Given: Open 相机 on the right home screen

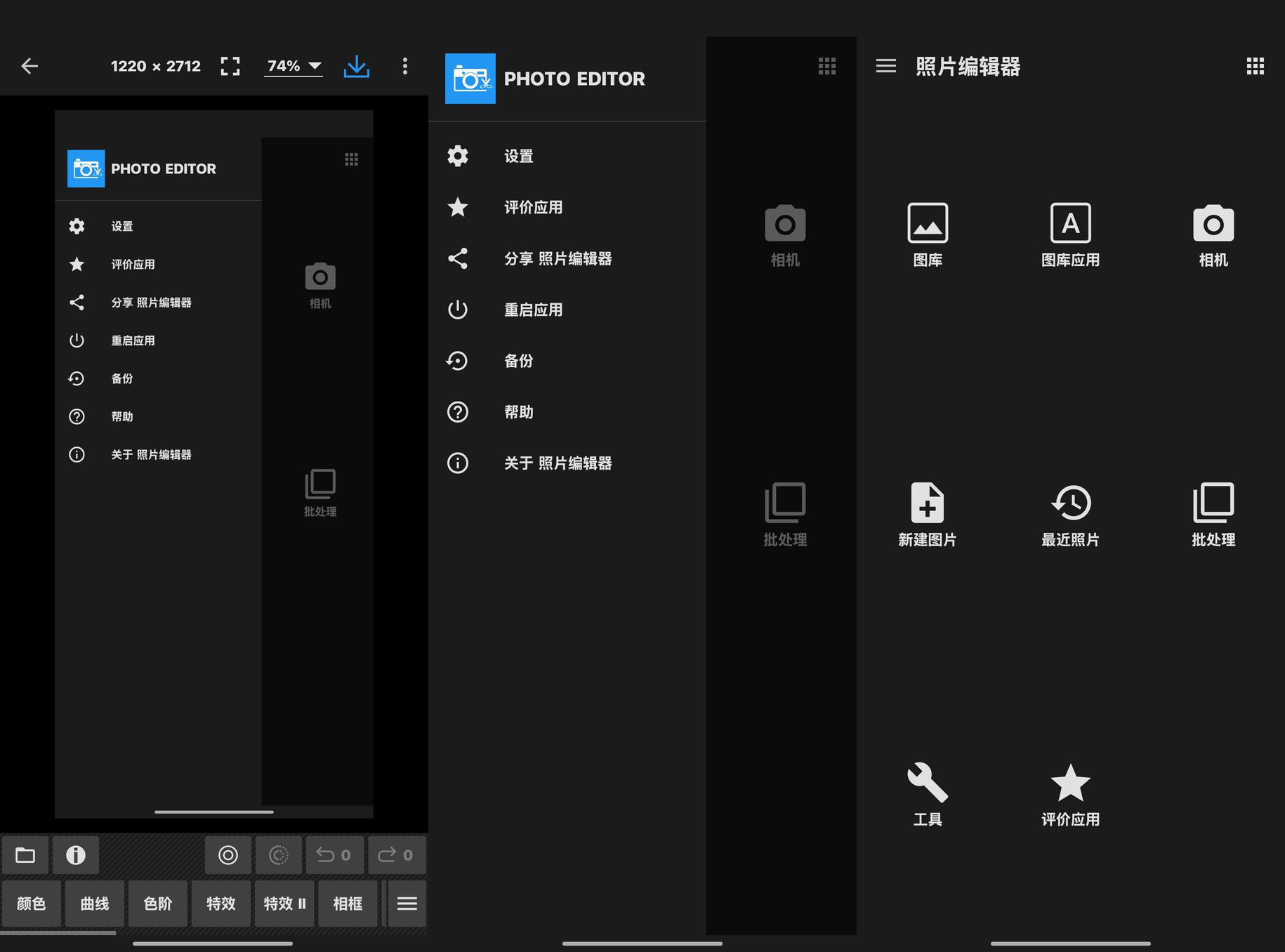Looking at the screenshot, I should coord(1213,236).
